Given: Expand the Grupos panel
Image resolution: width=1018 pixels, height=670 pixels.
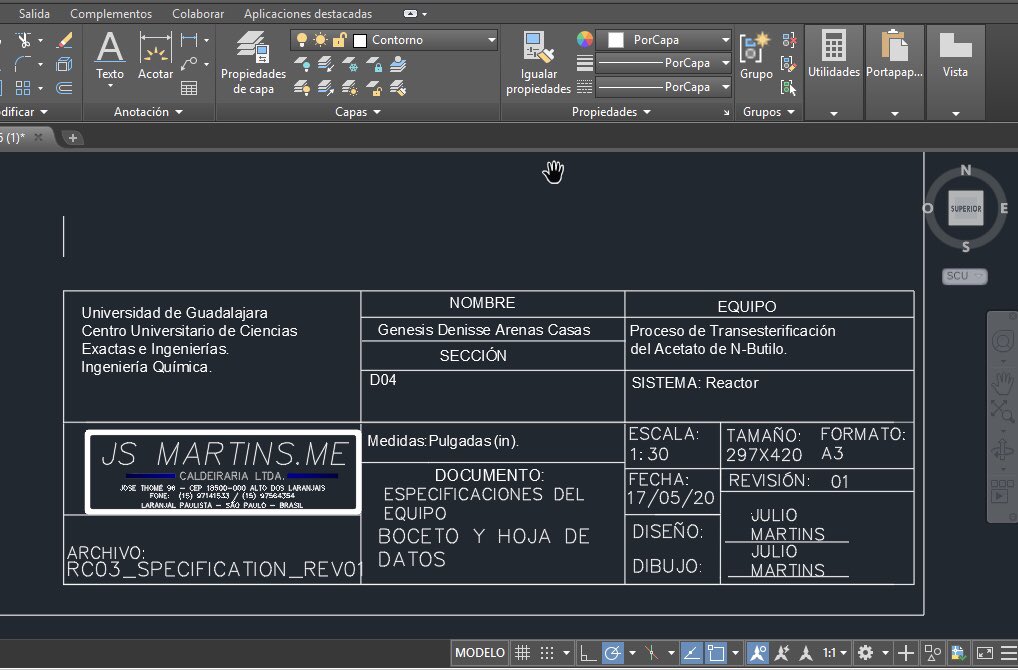Looking at the screenshot, I should coord(769,112).
